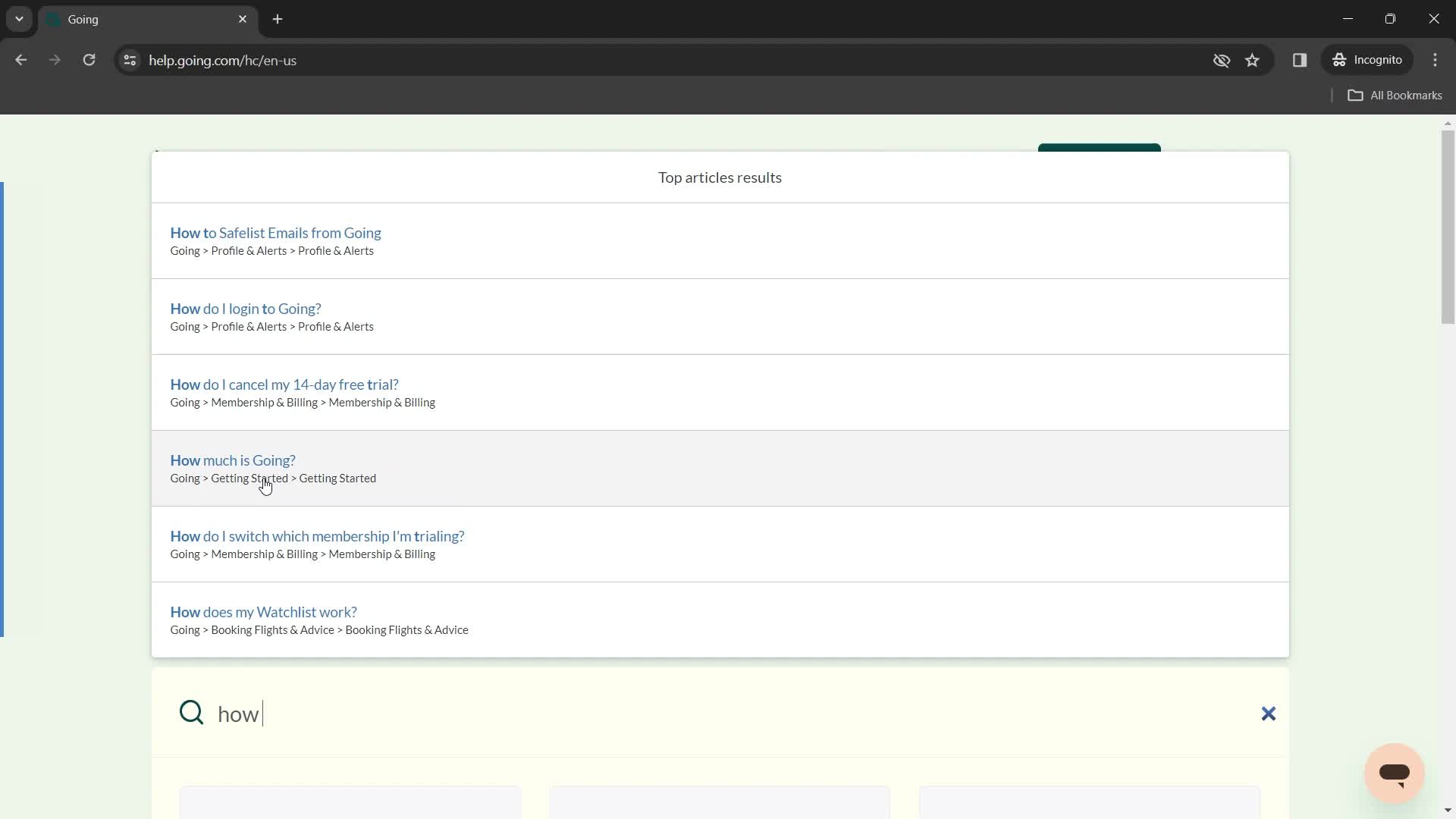Click the third-party cookies blocked eye icon
This screenshot has height=819, width=1456.
coord(1221,60)
